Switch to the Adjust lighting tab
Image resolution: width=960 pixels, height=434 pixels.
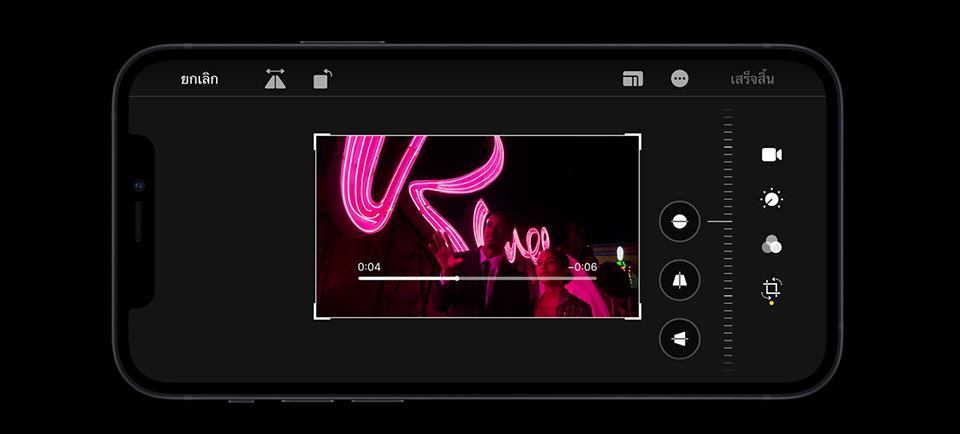771,199
